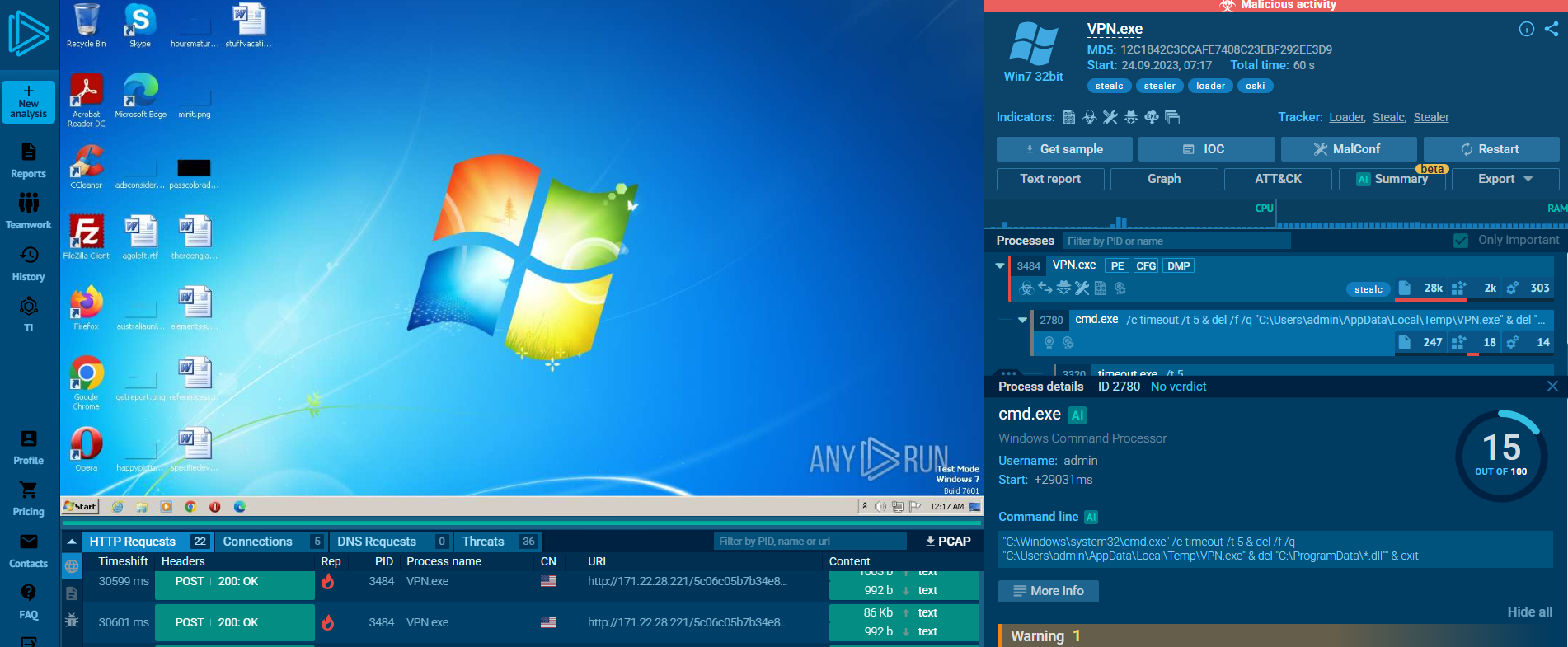The width and height of the screenshot is (1568, 647).
Task: Open Reports in the sidebar
Action: pos(28,161)
